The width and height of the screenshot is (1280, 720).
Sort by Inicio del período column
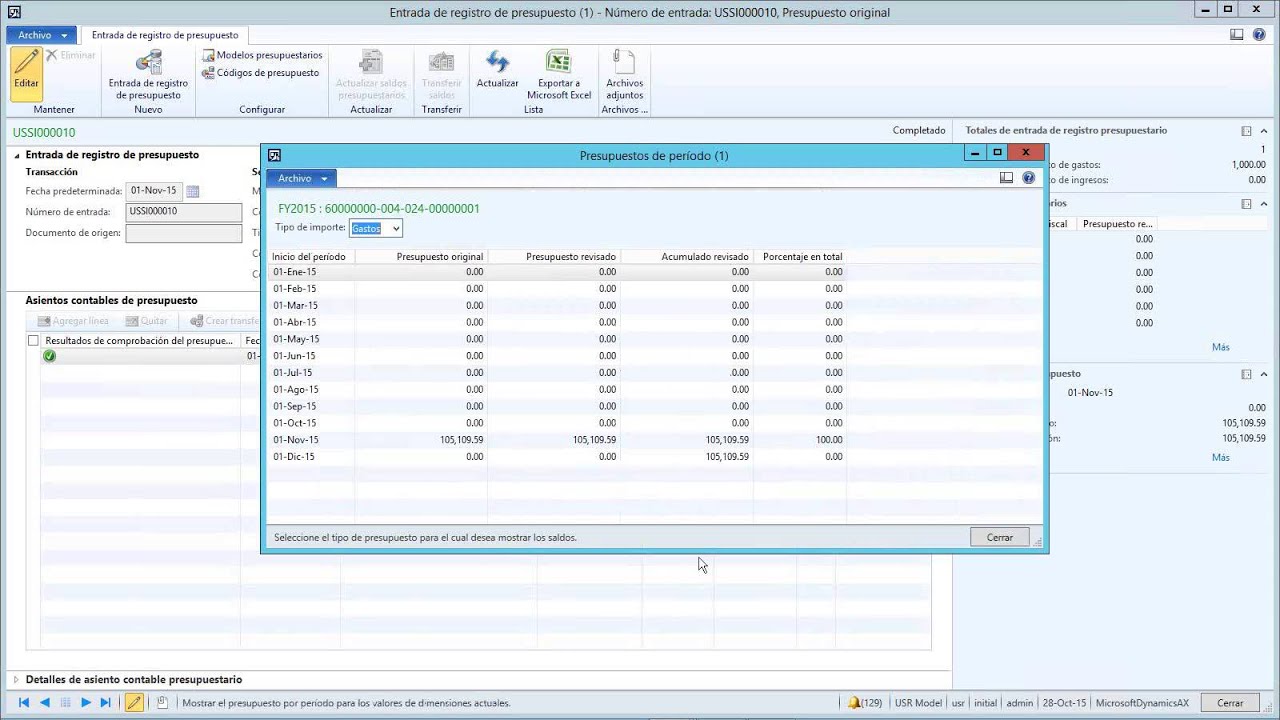point(311,257)
